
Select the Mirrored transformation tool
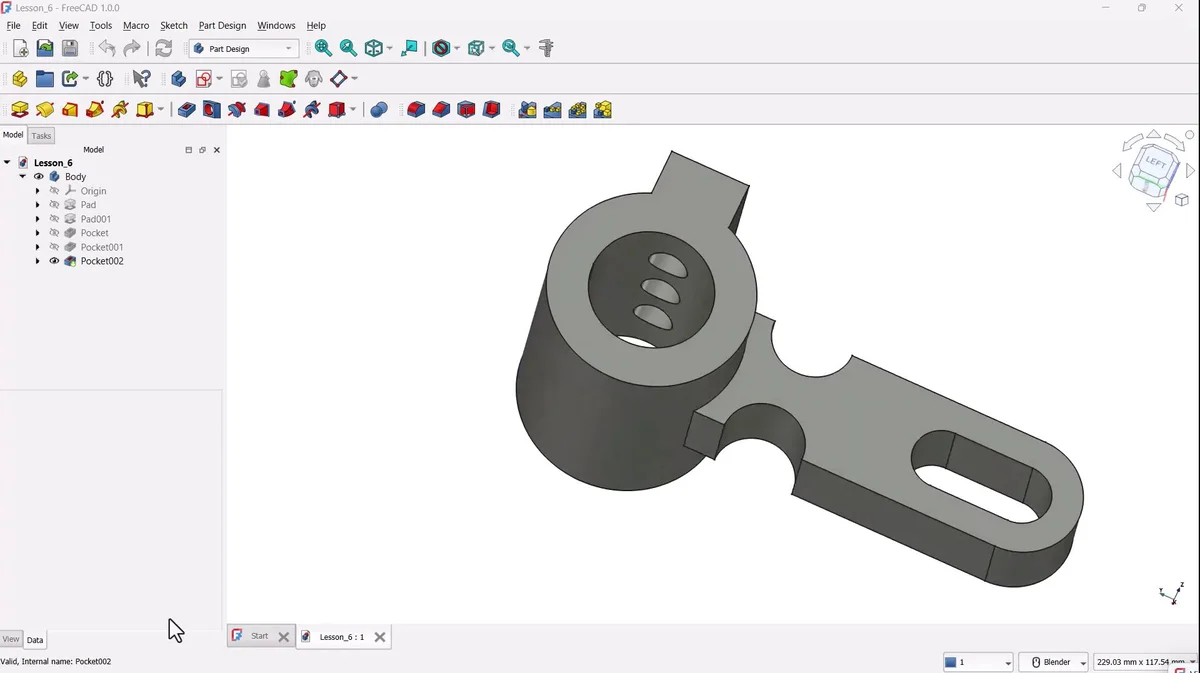pos(527,110)
